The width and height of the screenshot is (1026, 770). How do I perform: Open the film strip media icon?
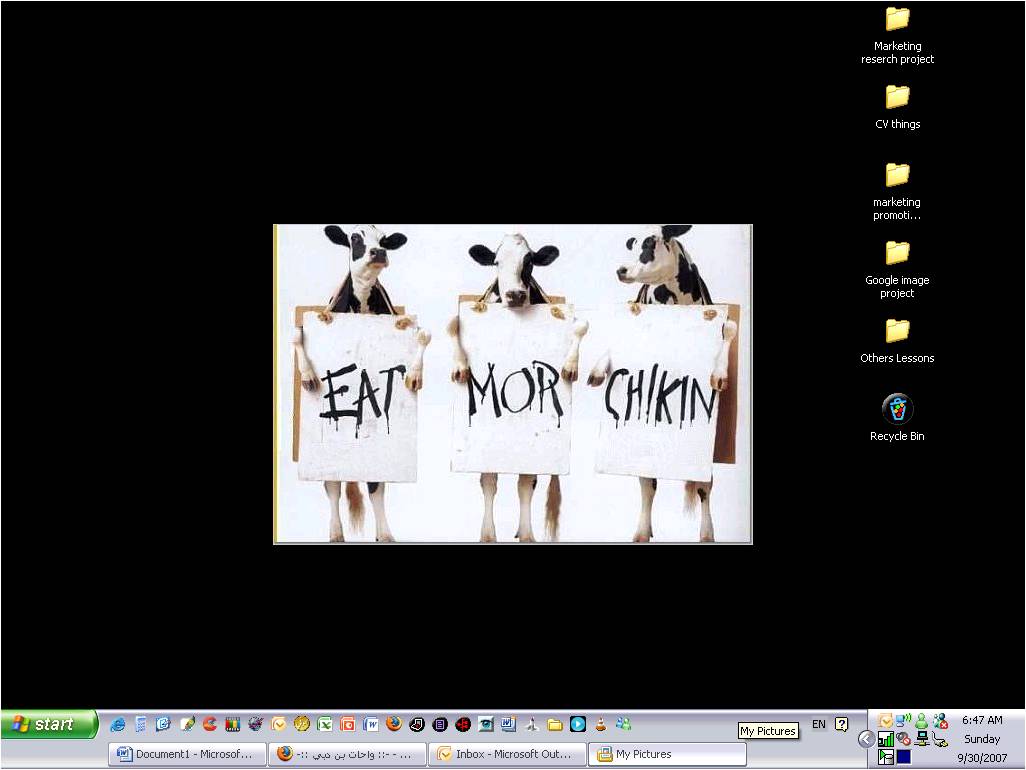coord(233,724)
